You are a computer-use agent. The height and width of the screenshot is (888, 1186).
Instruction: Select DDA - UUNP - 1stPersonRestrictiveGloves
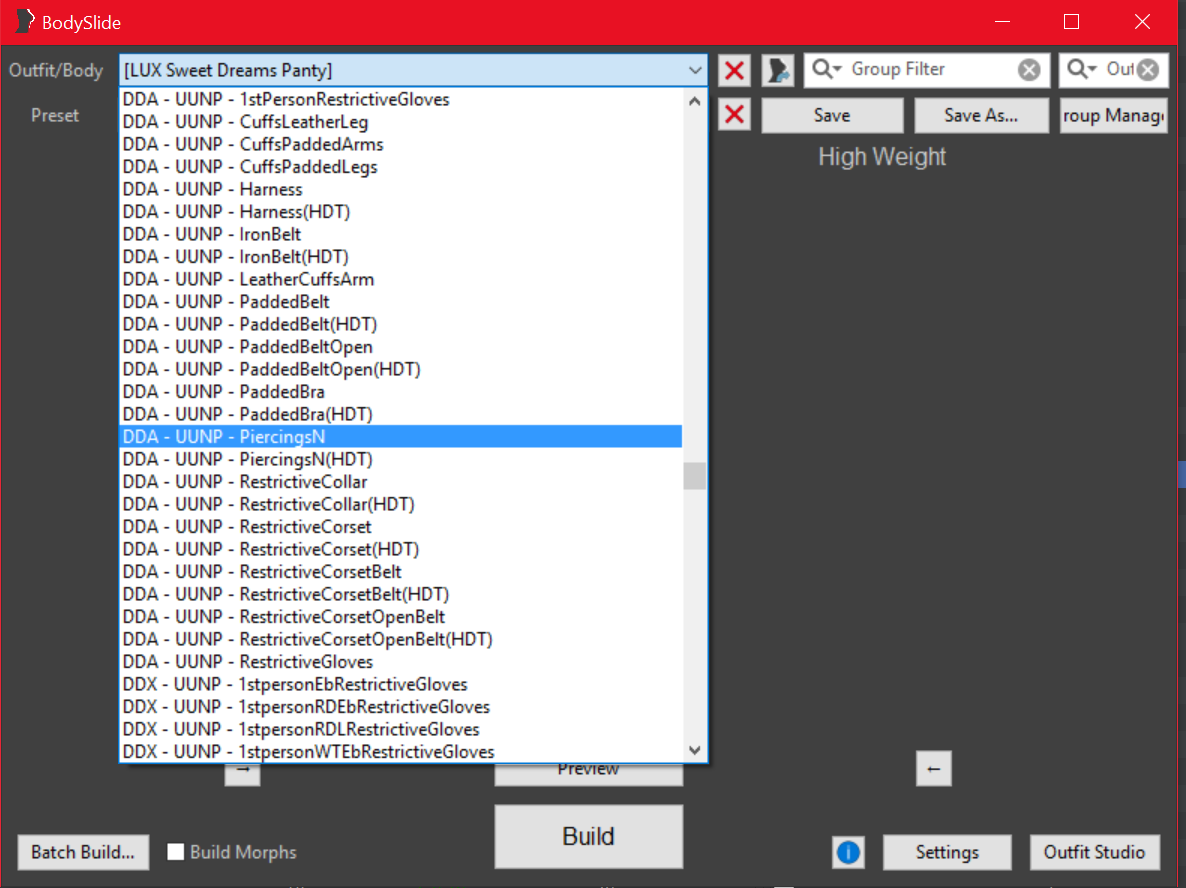click(401, 99)
